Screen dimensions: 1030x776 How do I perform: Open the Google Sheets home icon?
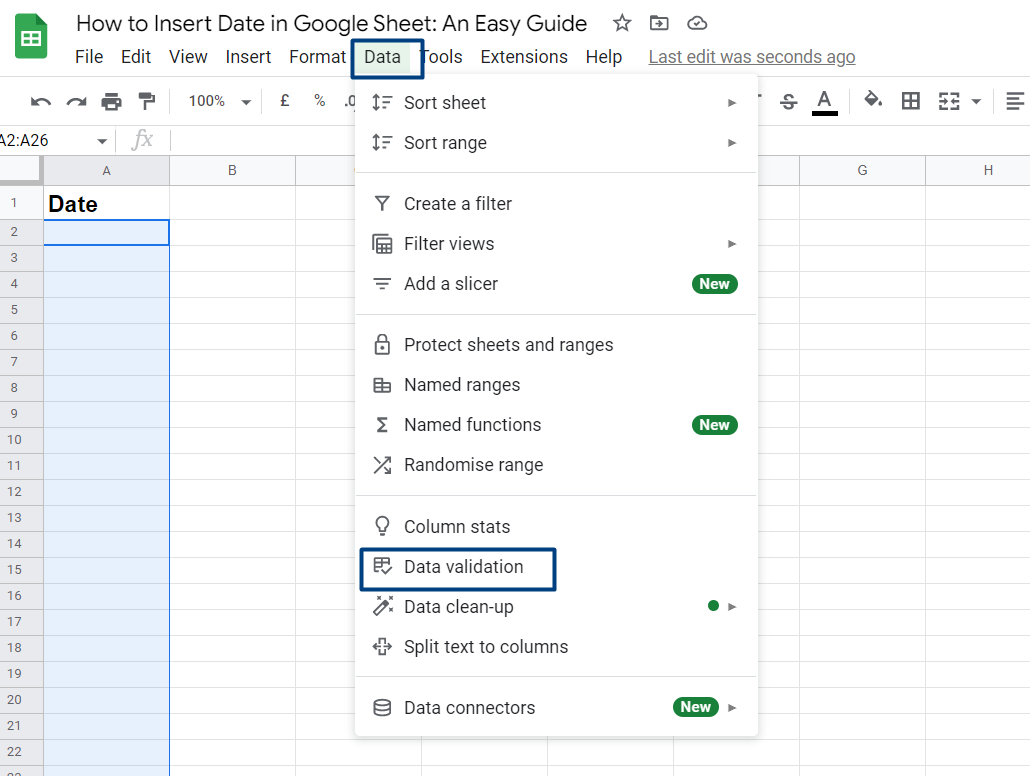coord(31,37)
